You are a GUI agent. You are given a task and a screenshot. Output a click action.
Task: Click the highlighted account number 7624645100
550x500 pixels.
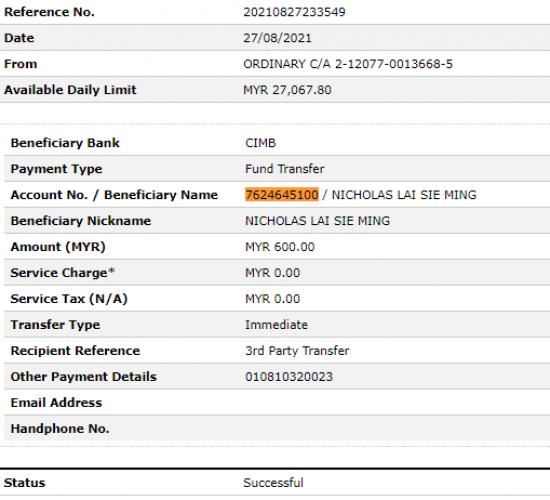click(282, 194)
